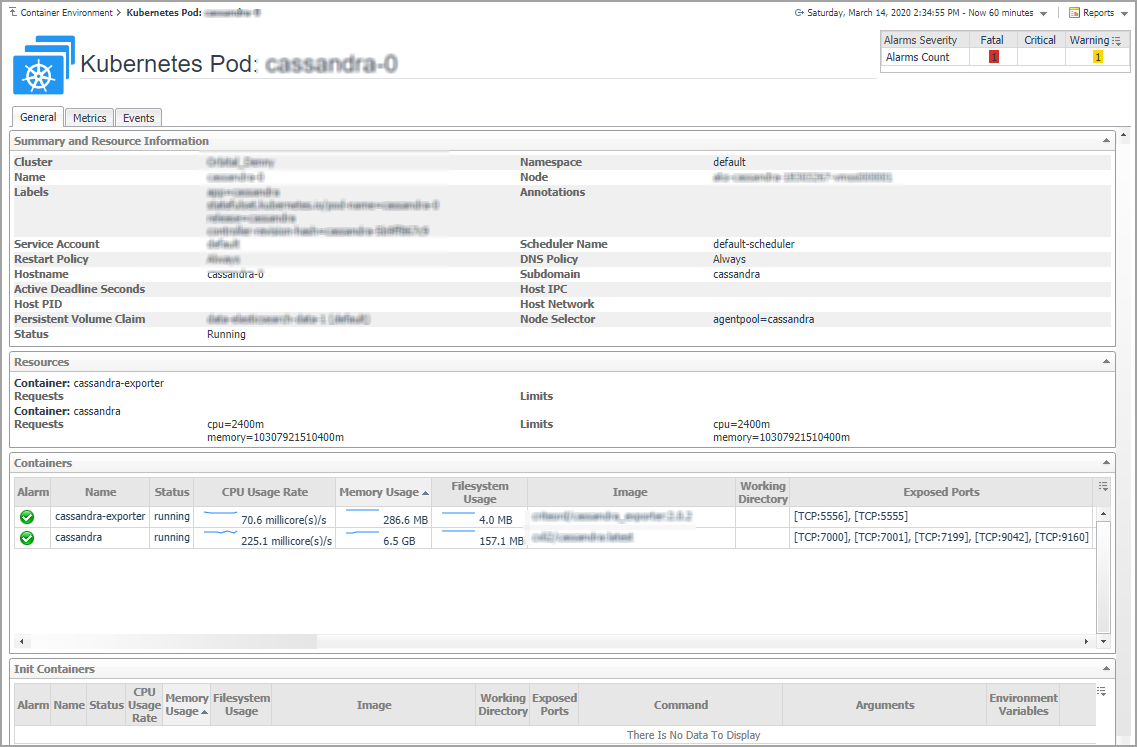Click the Reports icon in the top bar

coord(1074,13)
